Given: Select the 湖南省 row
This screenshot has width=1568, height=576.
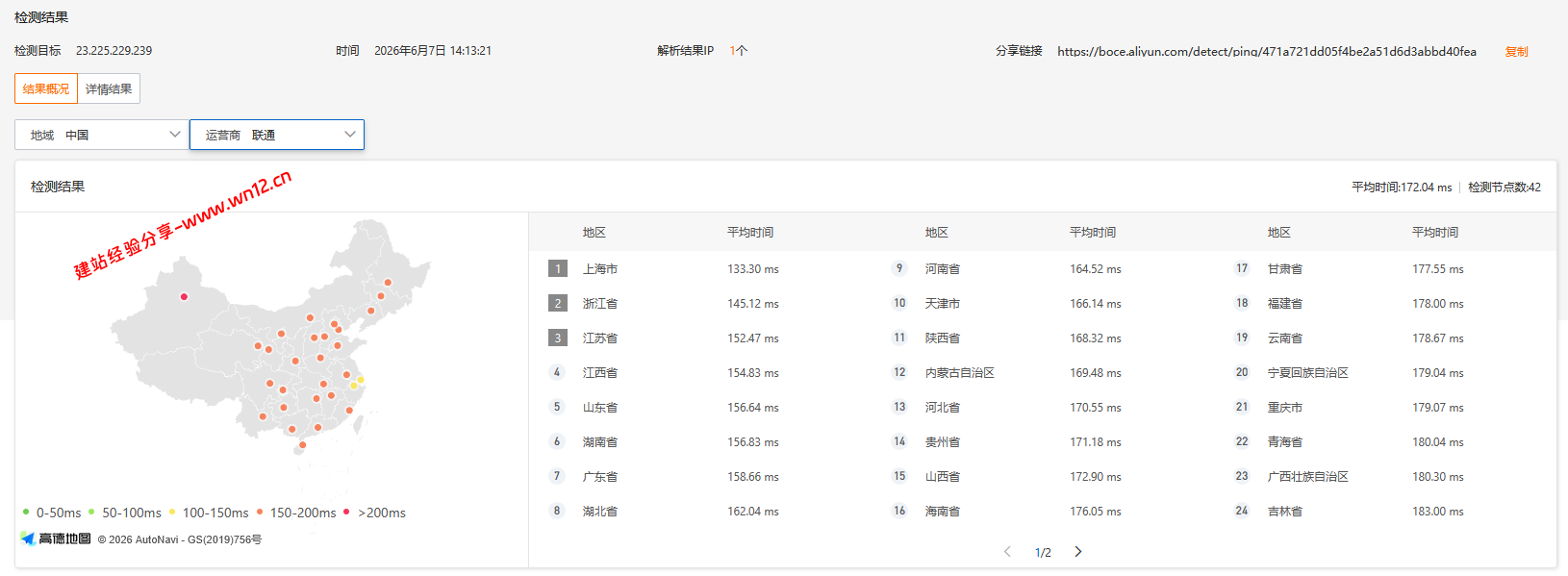Looking at the screenshot, I should pos(700,442).
